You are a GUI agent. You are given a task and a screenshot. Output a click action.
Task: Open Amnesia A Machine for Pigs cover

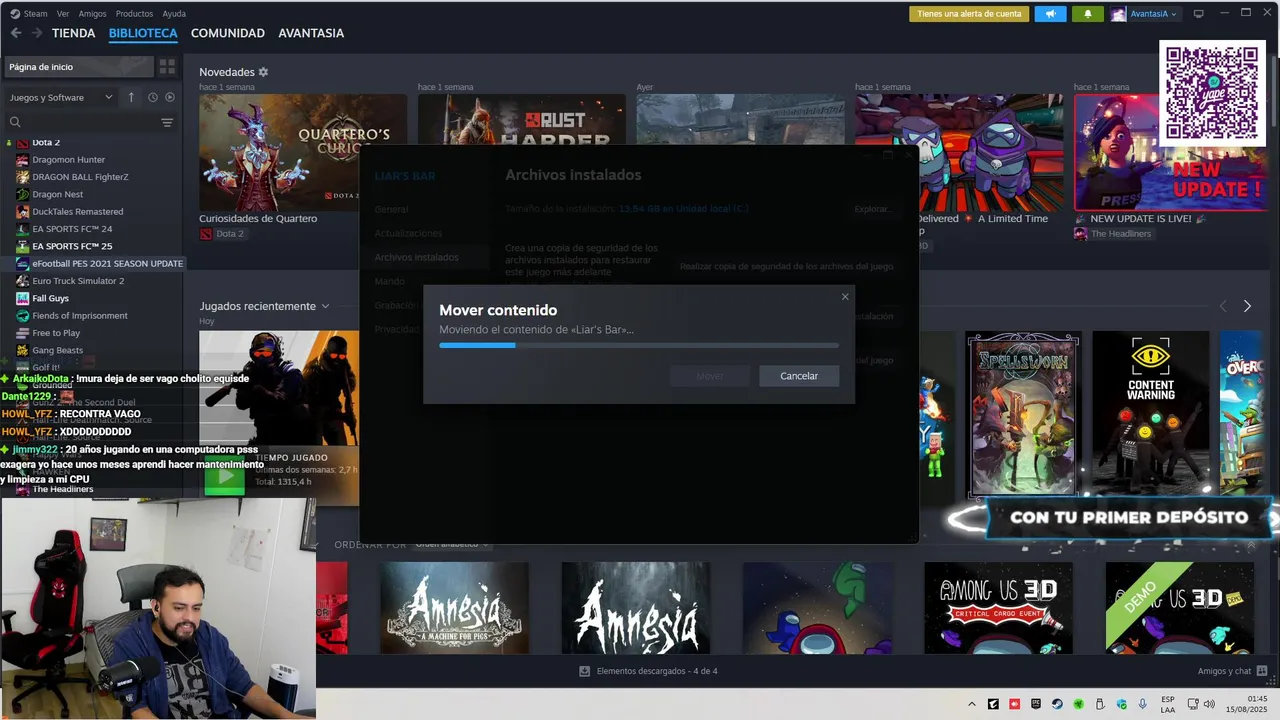tap(454, 608)
